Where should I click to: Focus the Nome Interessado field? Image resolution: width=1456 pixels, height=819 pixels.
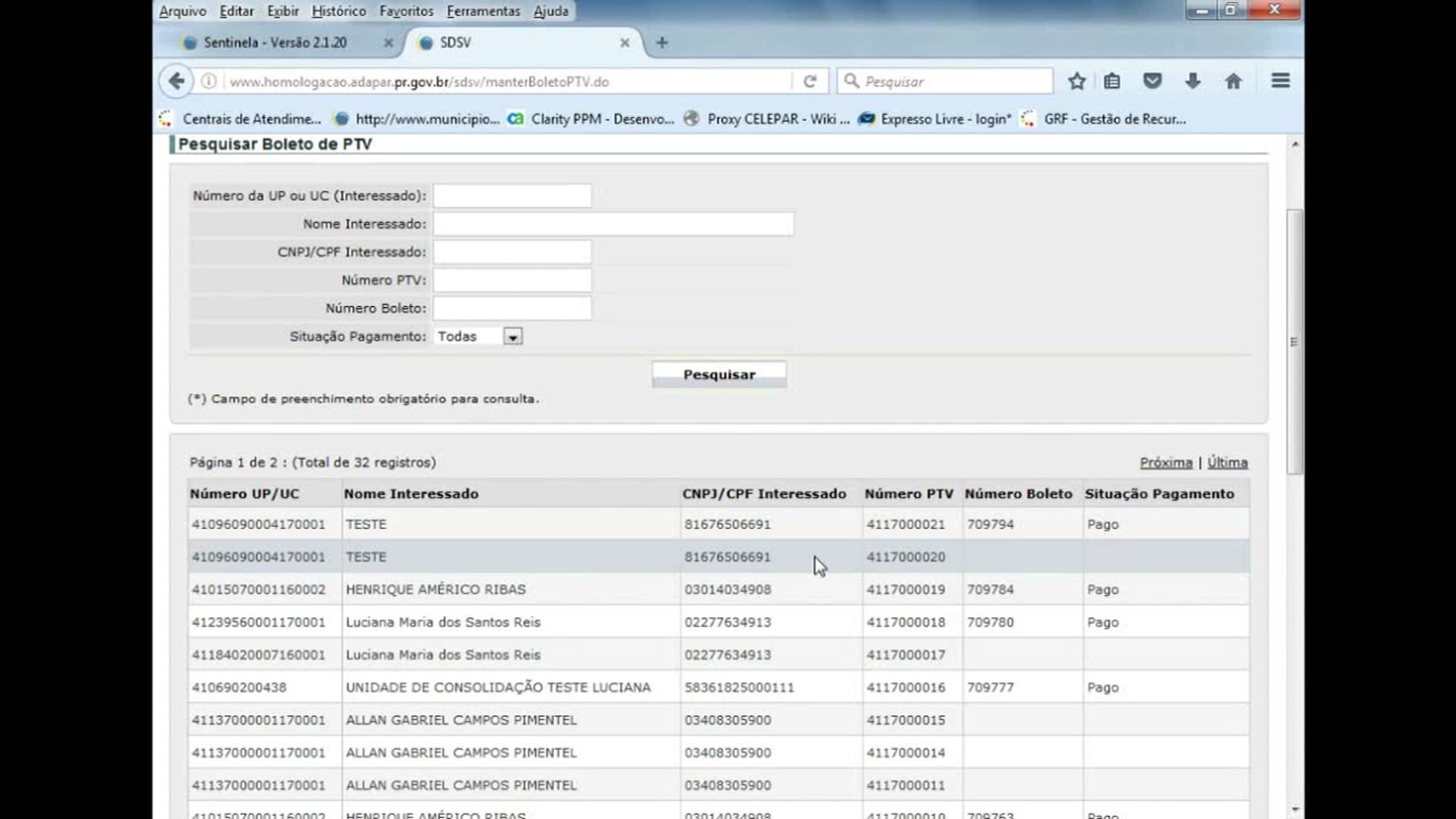coord(613,224)
